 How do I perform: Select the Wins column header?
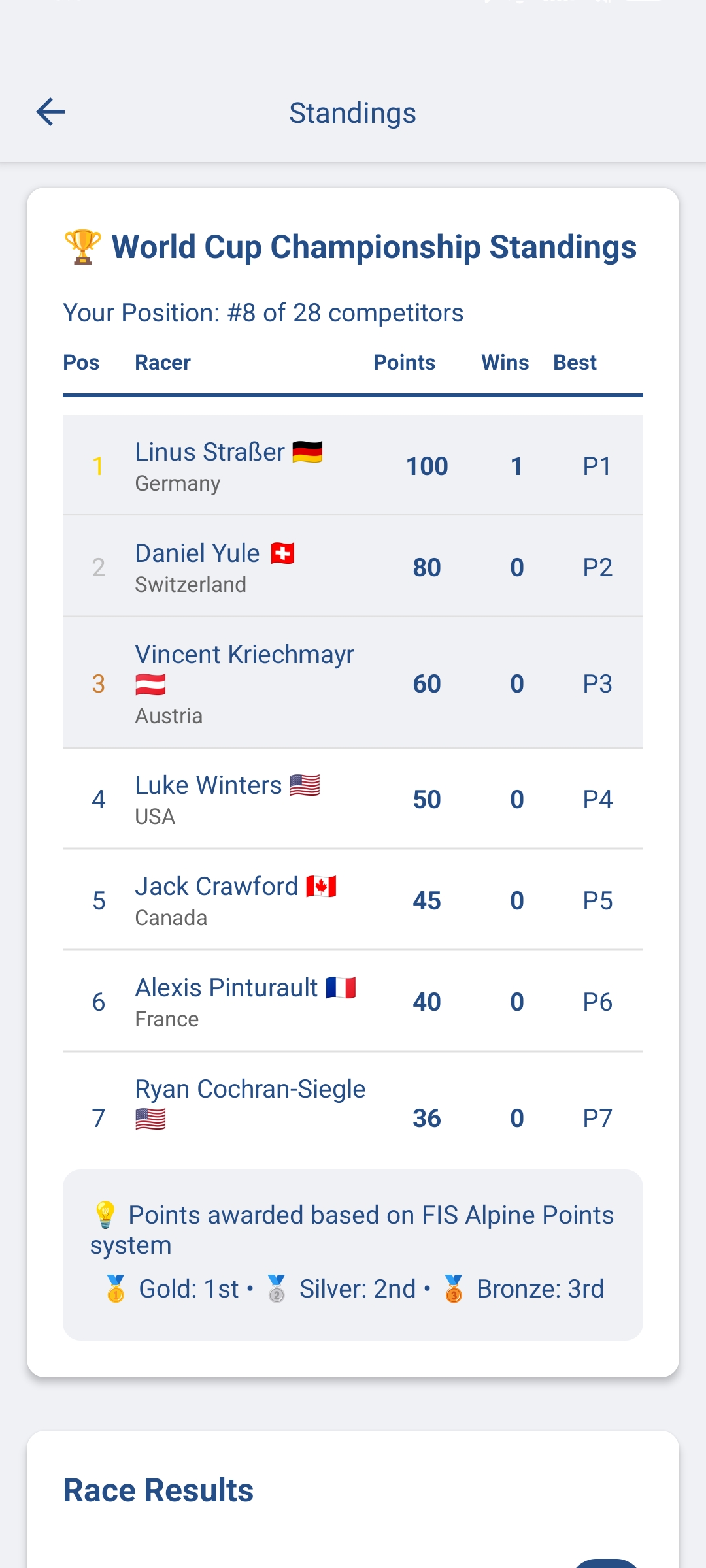(x=505, y=363)
